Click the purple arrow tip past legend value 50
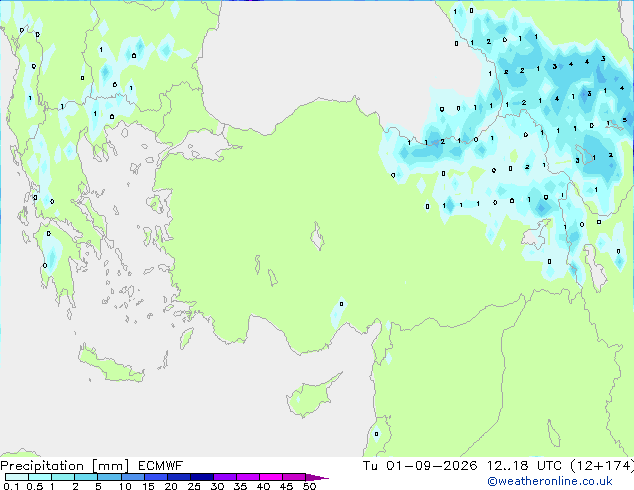 [x=317, y=477]
